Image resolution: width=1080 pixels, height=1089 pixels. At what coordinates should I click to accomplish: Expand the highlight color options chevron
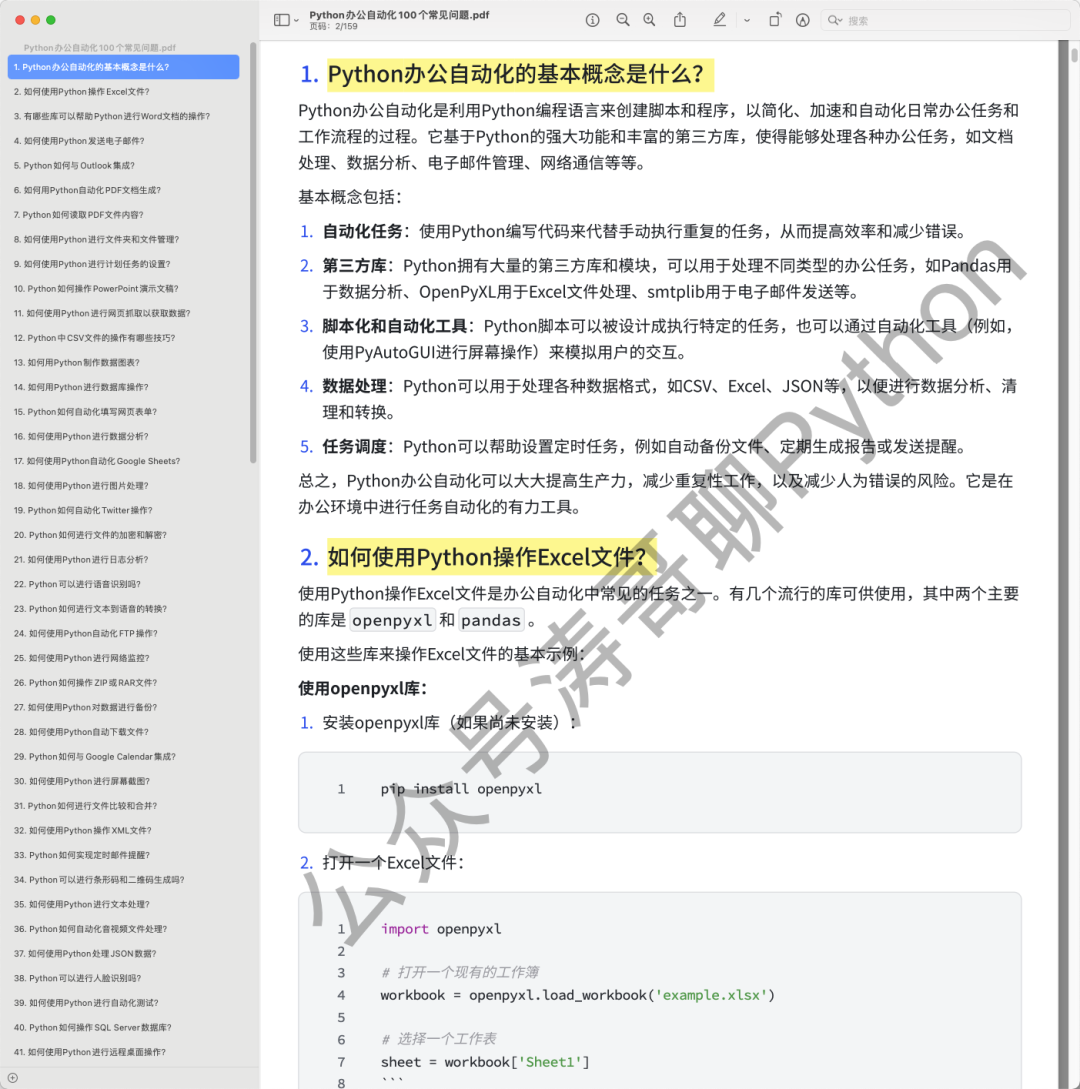[747, 21]
